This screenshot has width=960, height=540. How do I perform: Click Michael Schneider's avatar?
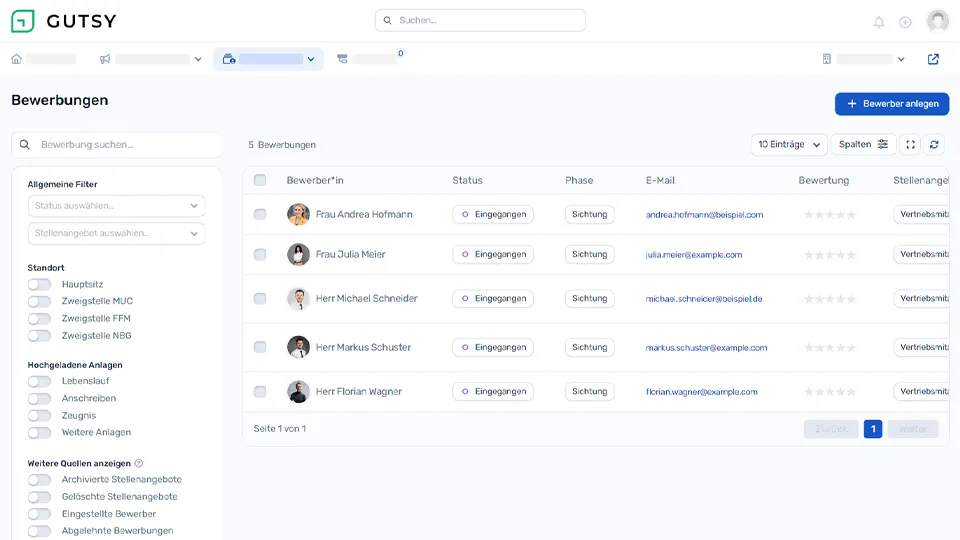pos(298,298)
